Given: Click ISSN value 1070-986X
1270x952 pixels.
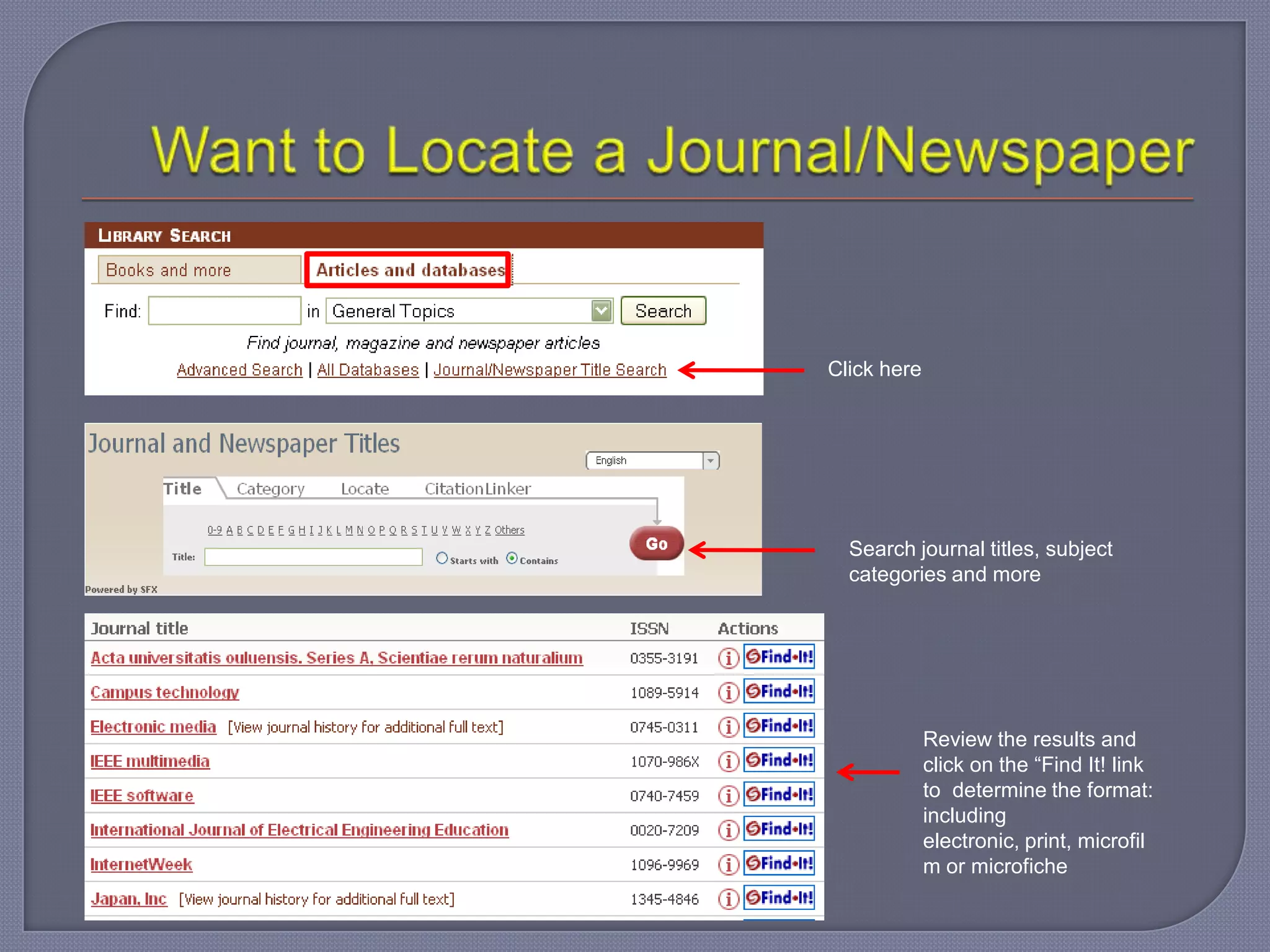Looking at the screenshot, I should [665, 762].
